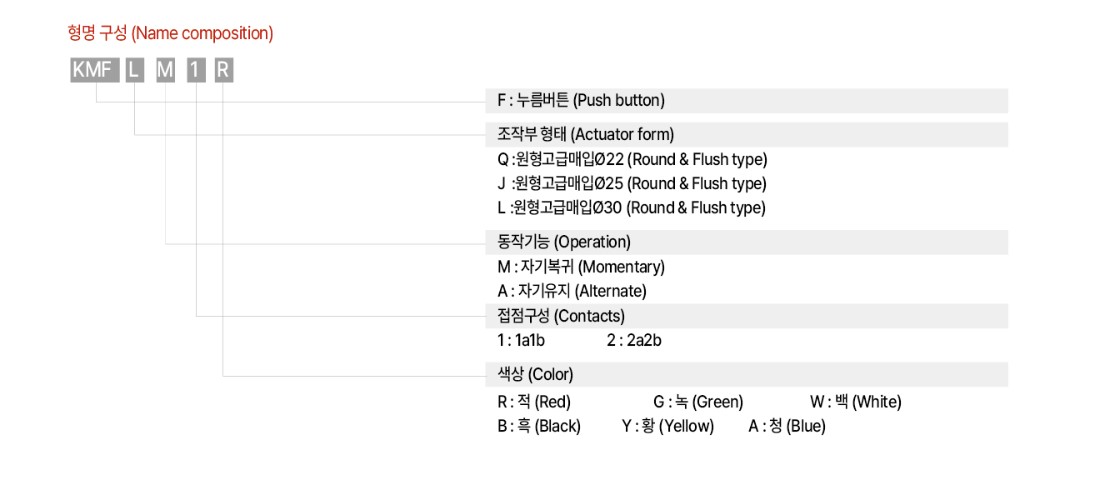Click the gray M code box
The width and height of the screenshot is (1111, 483).
click(x=165, y=71)
